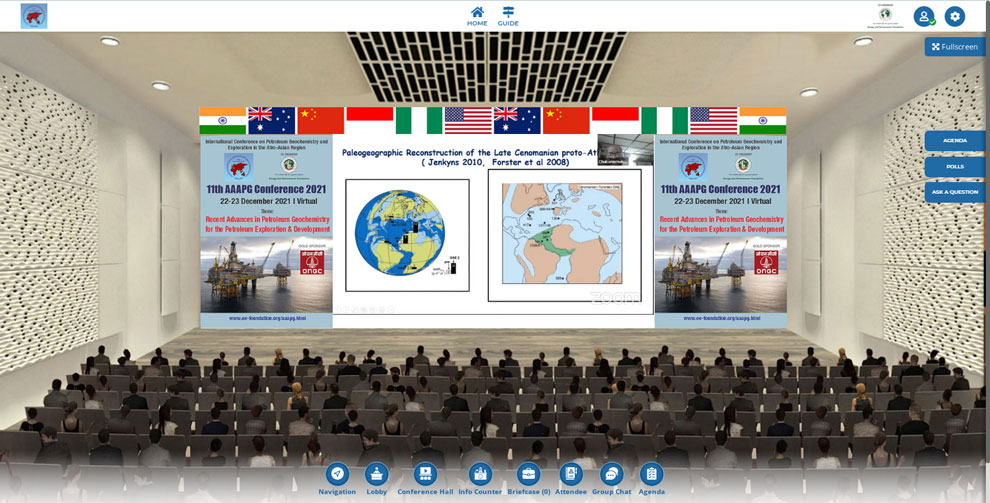Click the ONGC gold sponsor logo on left banner

click(312, 262)
